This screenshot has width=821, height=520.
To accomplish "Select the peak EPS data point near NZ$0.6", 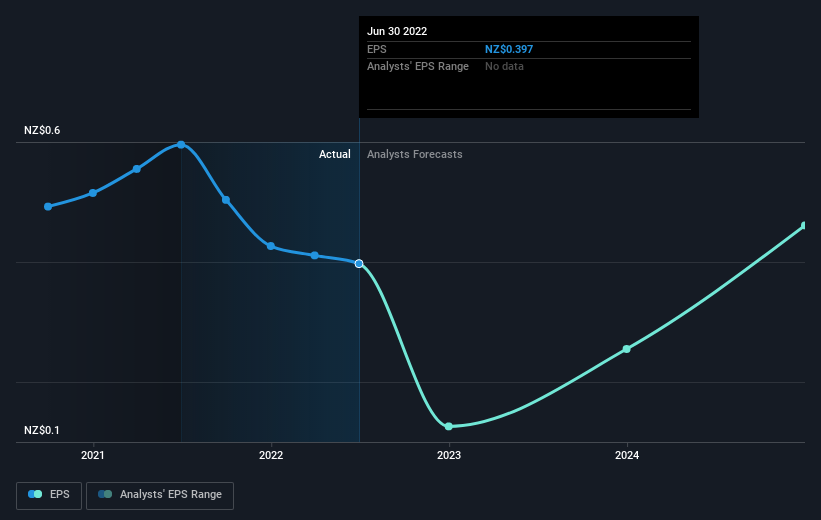I will pyautogui.click(x=181, y=145).
